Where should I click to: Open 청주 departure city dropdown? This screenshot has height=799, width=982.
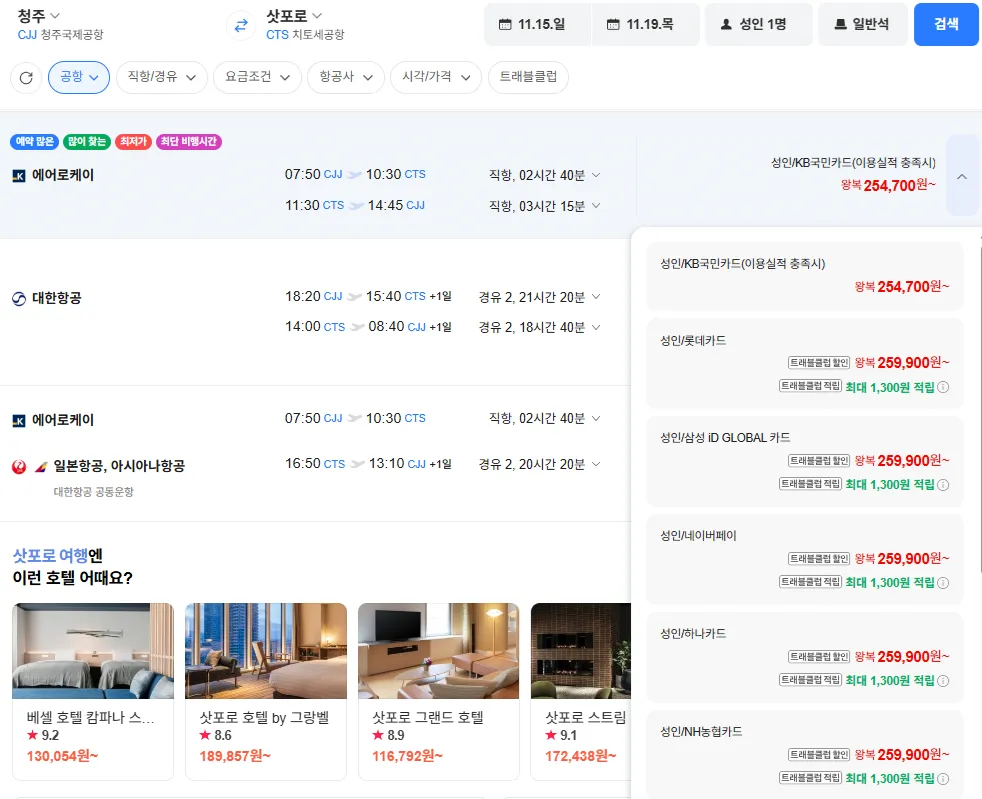39,15
